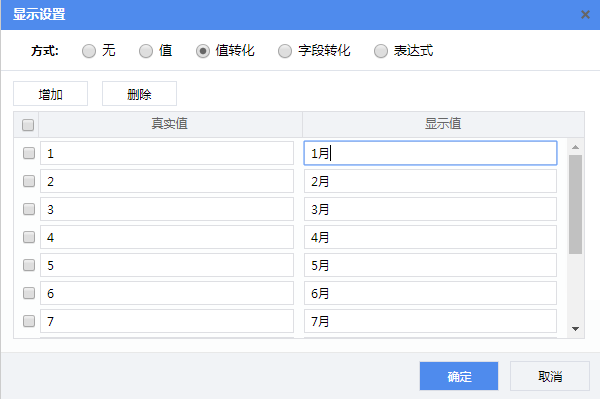Click the scrollbar down arrow
This screenshot has width=600, height=399.
[x=575, y=329]
